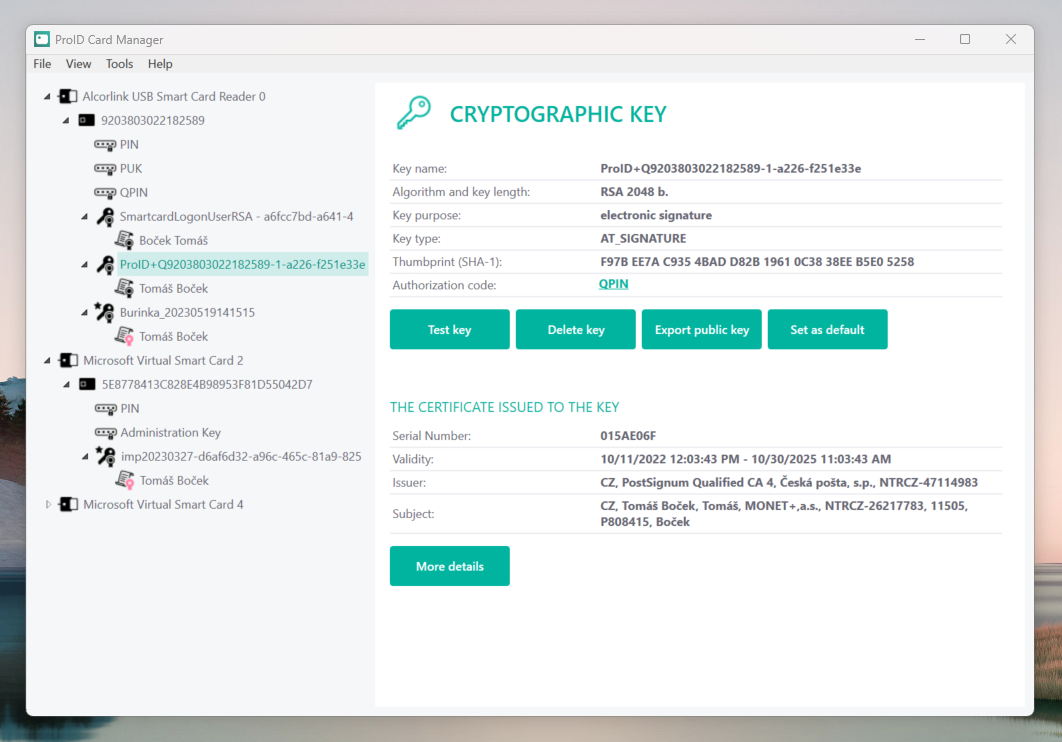Viewport: 1062px width, 742px height.
Task: Select card number 9203803022182589 in tree
Action: 152,121
